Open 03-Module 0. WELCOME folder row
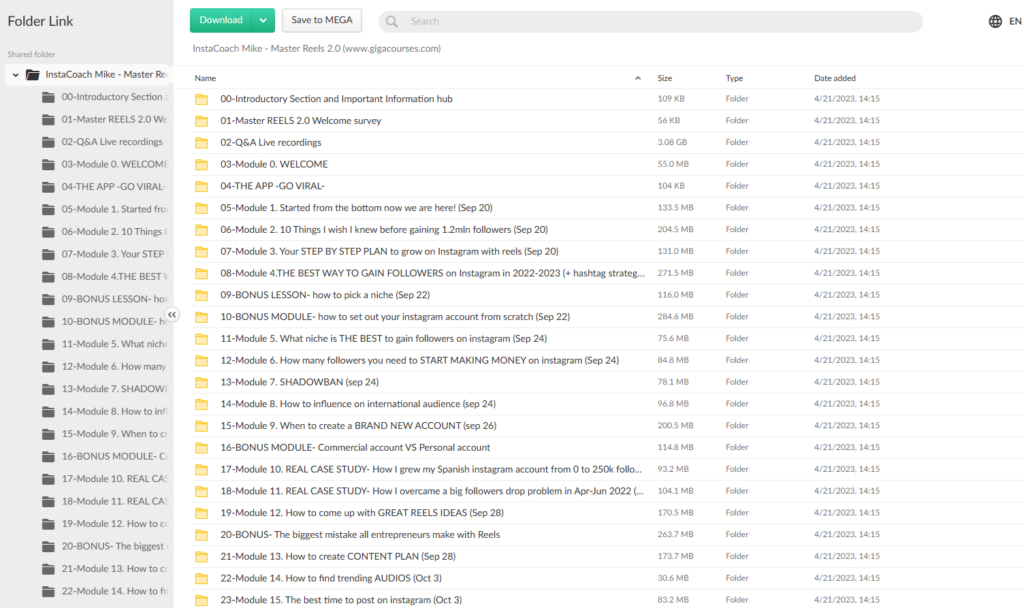The image size is (1024, 608). [274, 164]
